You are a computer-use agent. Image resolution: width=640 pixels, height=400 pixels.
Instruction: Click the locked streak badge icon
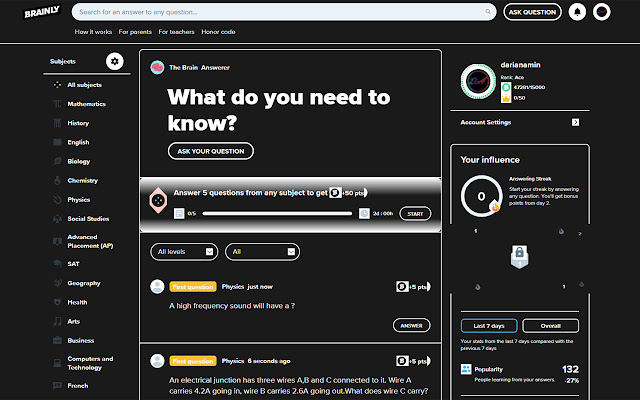520,257
